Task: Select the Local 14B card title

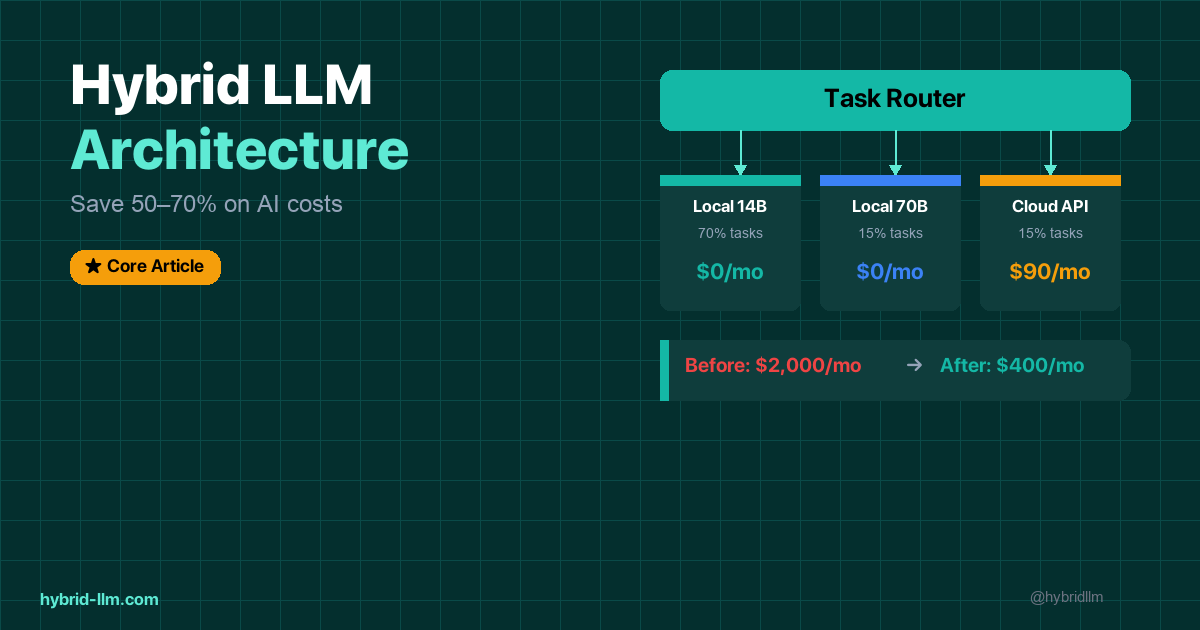Action: (730, 207)
